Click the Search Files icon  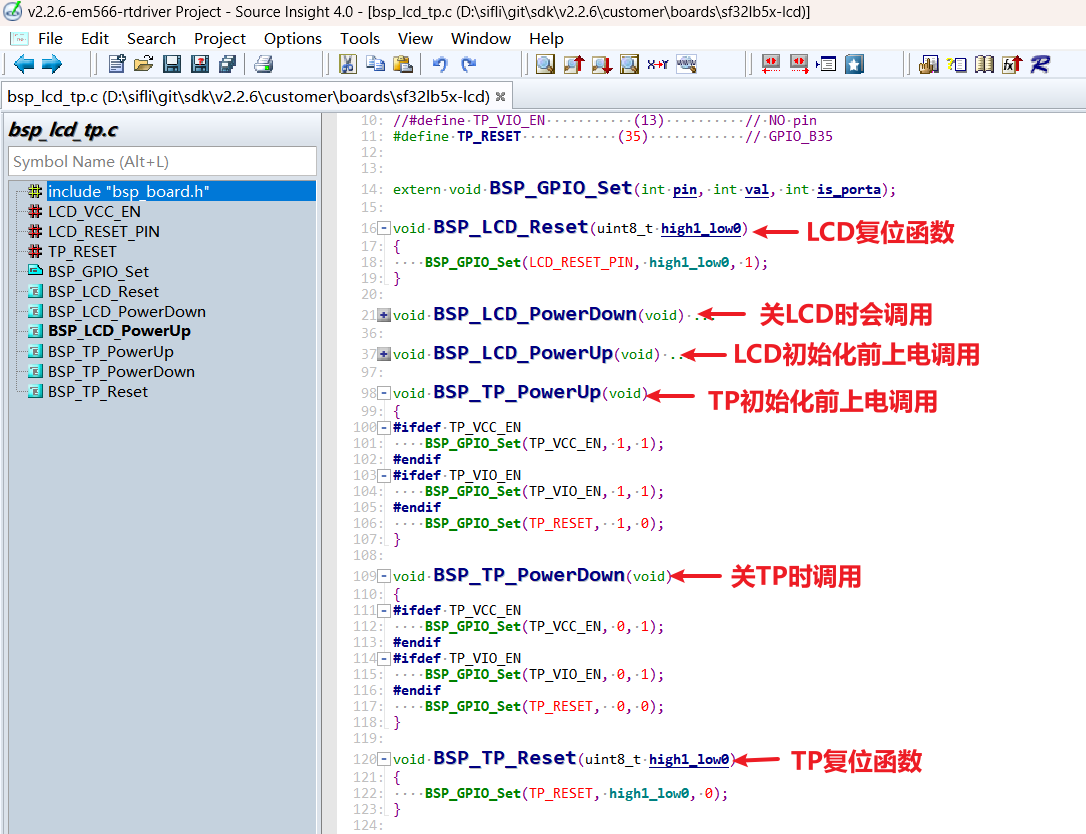629,64
